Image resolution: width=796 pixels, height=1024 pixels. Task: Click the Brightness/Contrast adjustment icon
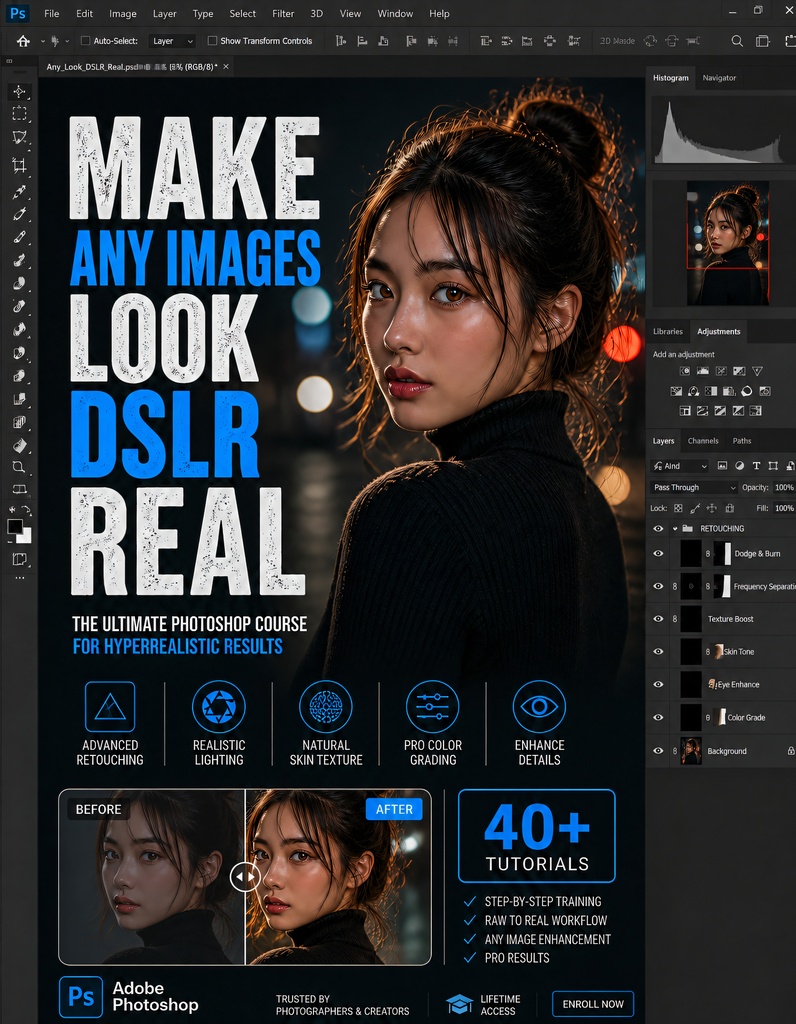click(x=685, y=371)
